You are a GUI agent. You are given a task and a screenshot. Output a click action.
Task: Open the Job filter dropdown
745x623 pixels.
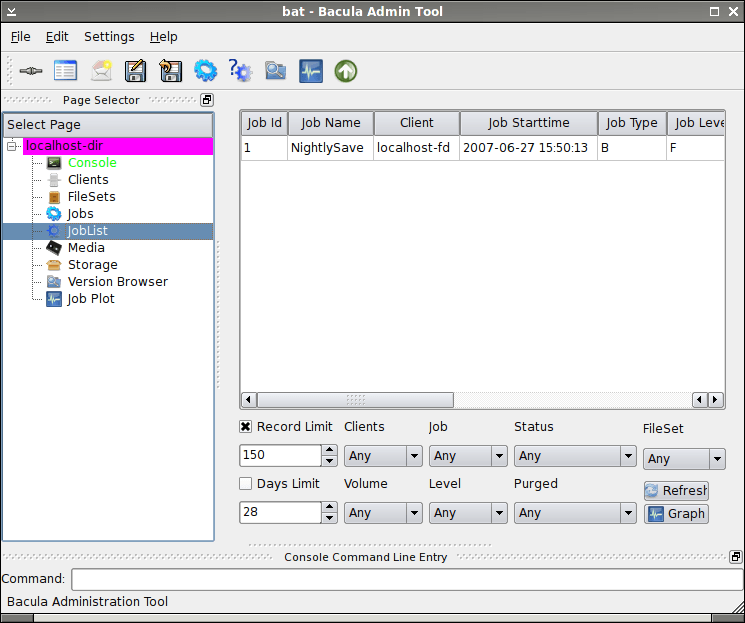coord(468,456)
